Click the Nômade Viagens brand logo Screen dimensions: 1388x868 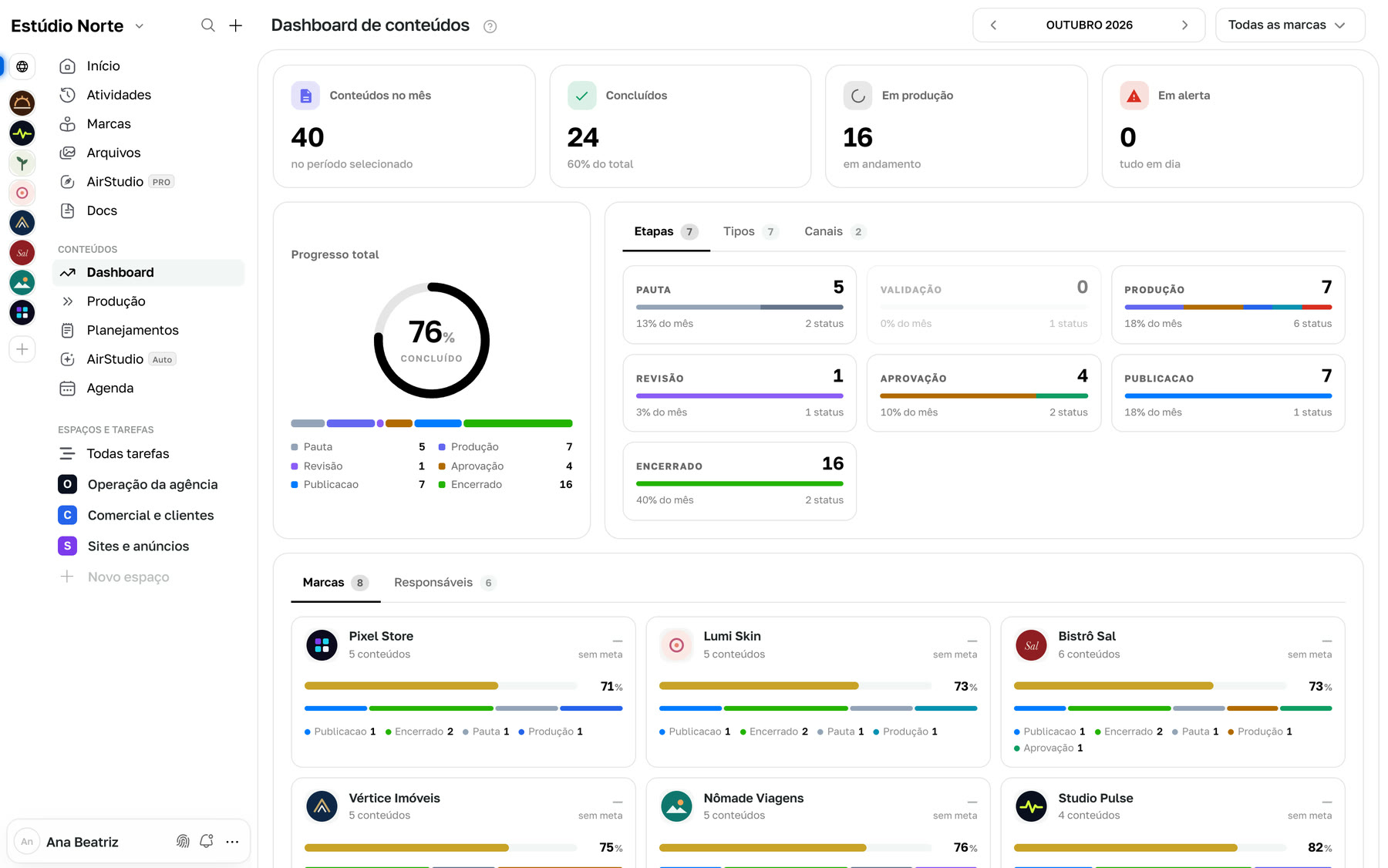click(x=676, y=806)
